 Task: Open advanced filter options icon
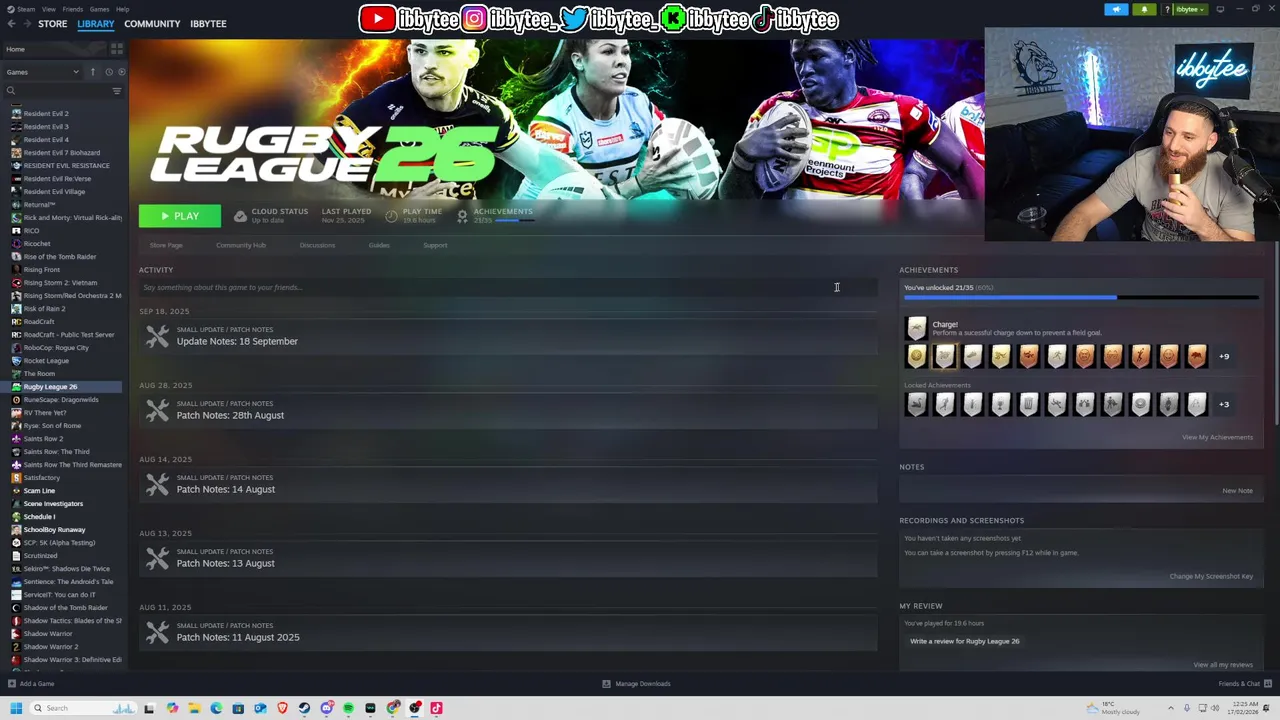(x=116, y=91)
